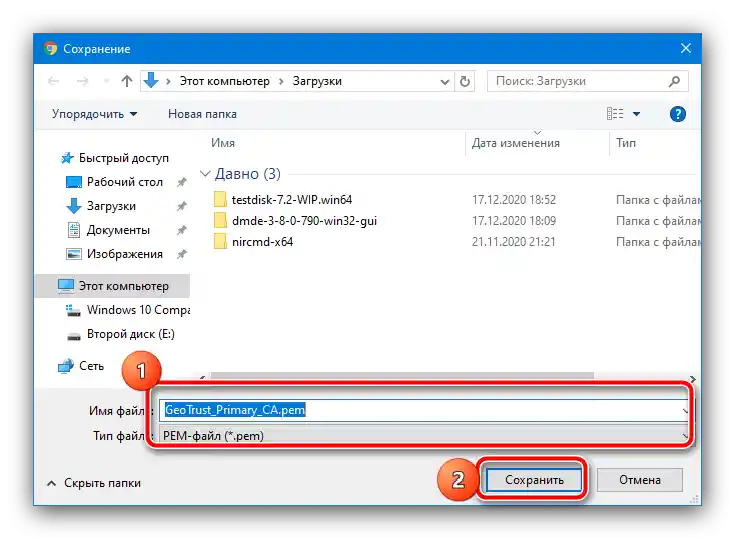Click the search magnifier icon
The width and height of the screenshot is (735, 539).
coord(675,81)
